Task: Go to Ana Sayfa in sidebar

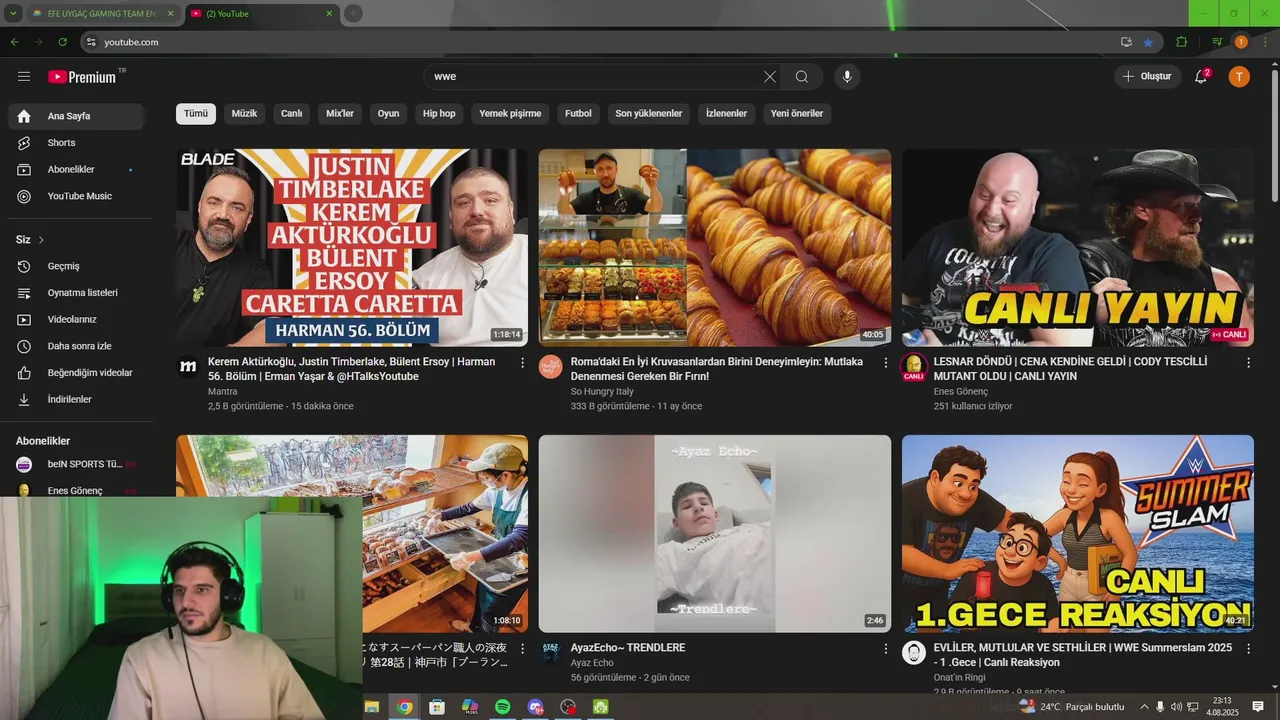Action: pos(76,116)
